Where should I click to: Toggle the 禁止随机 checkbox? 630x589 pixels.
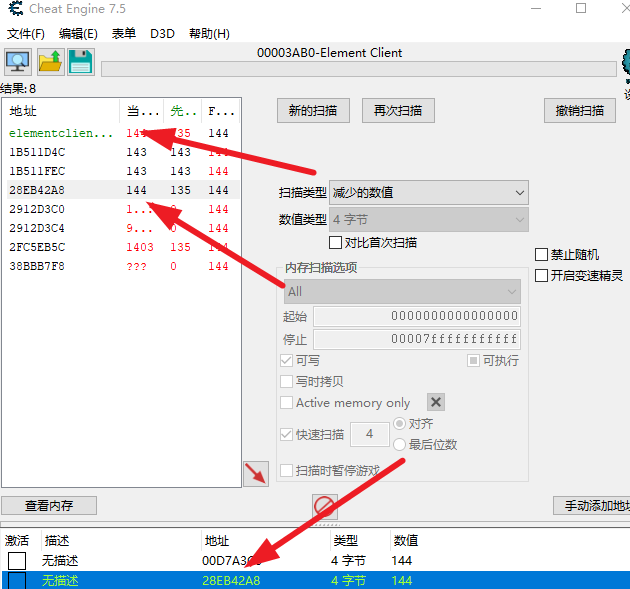point(541,255)
